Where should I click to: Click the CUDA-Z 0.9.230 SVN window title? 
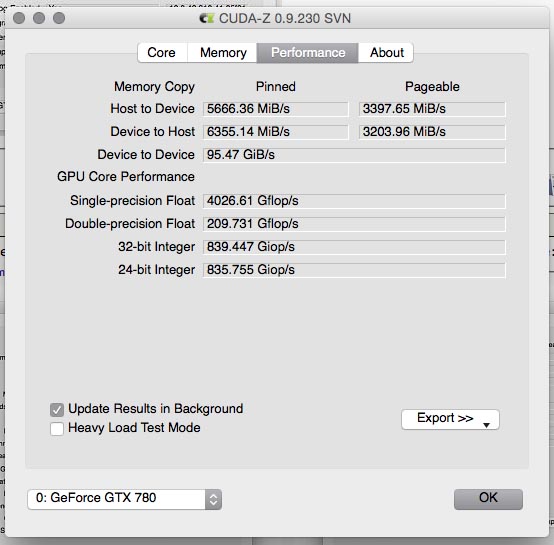(x=284, y=18)
